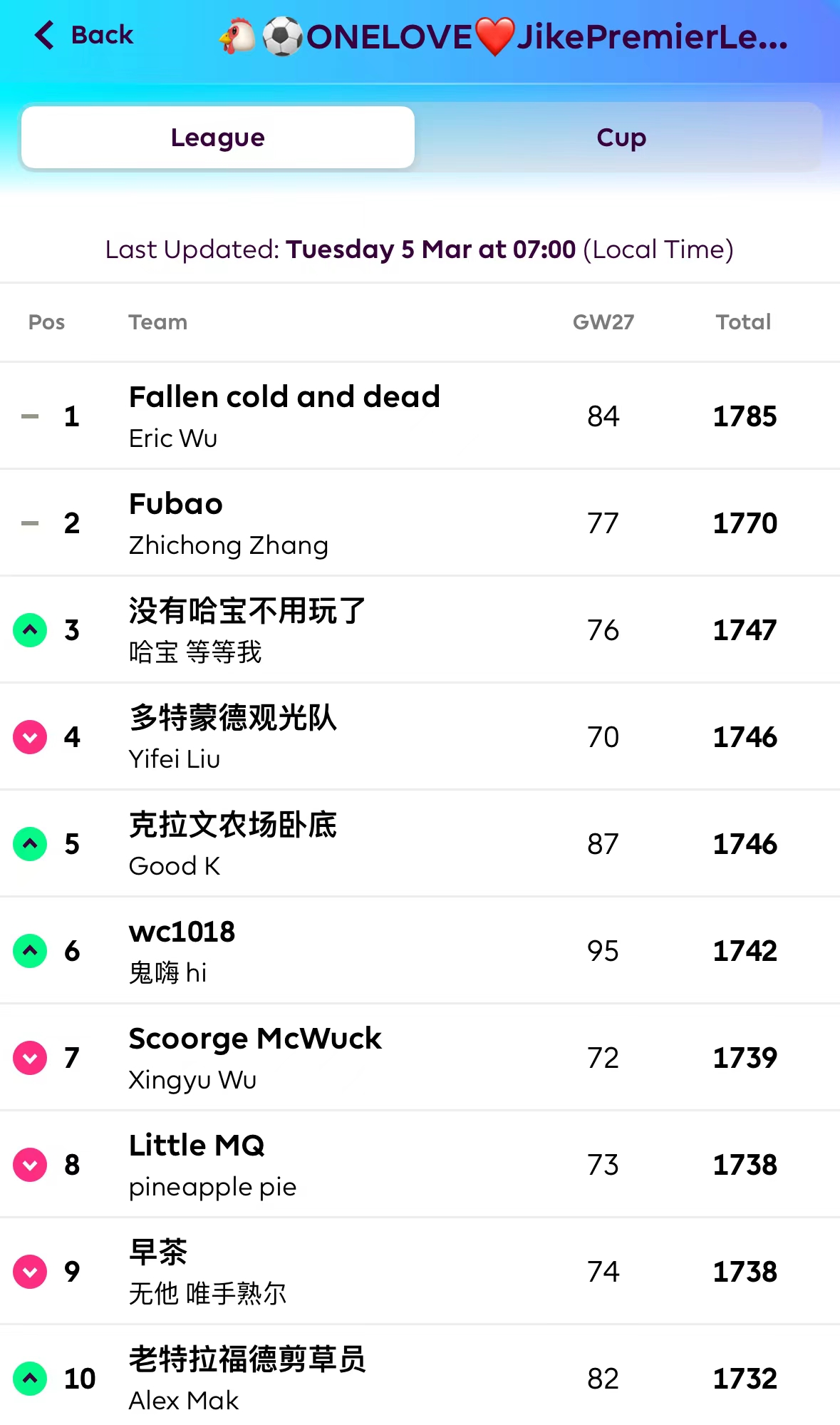Click green up arrow at position 5

click(x=30, y=844)
